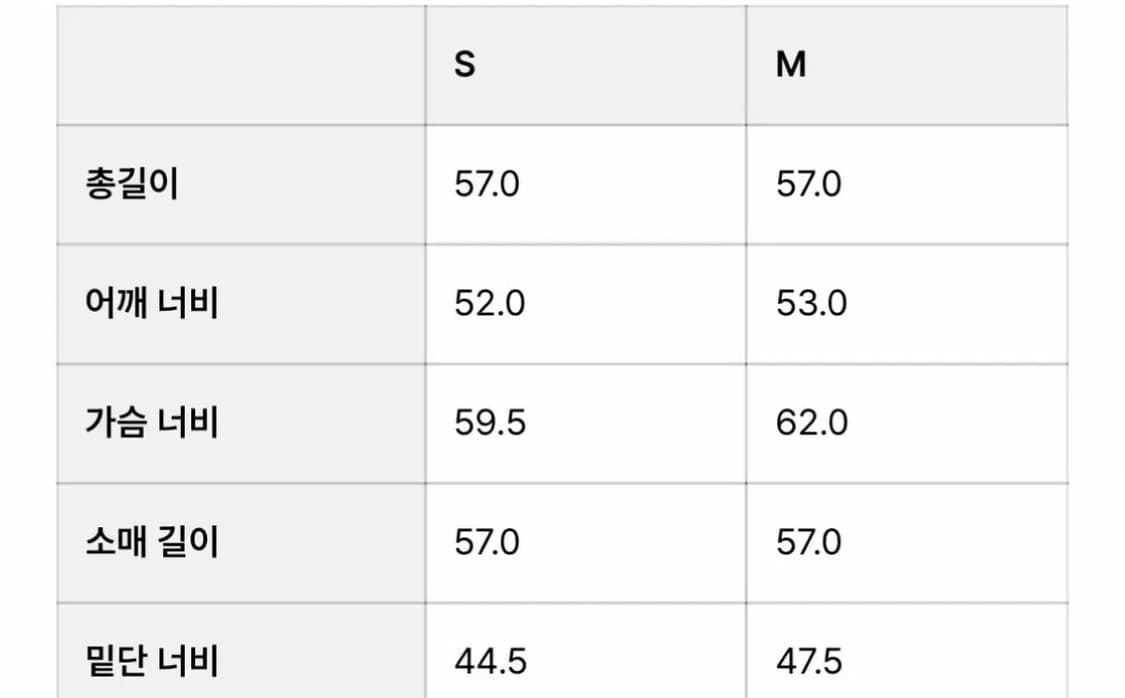Click the M size column header
The width and height of the screenshot is (1125, 698).
tap(791, 65)
